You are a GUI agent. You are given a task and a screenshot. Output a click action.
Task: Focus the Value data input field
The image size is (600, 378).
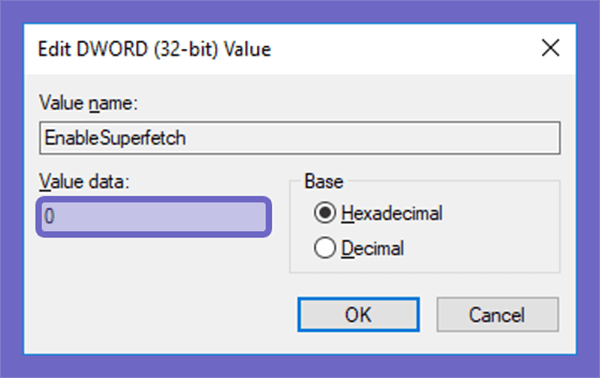[154, 217]
